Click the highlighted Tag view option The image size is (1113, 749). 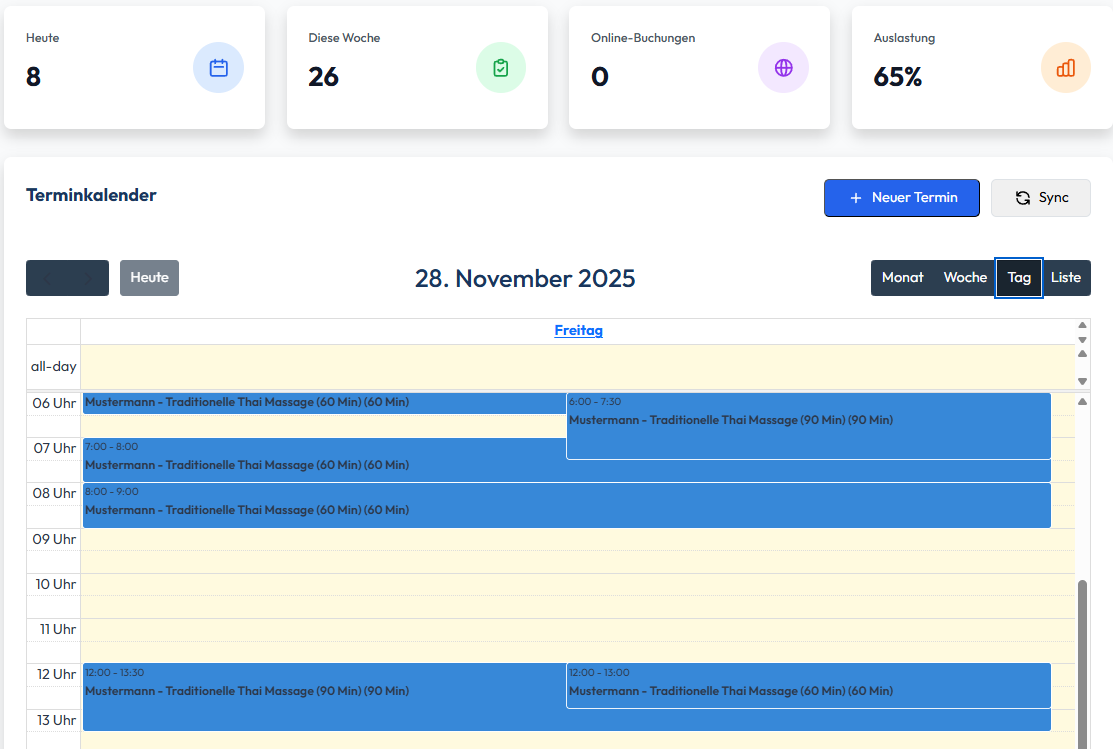point(1018,277)
